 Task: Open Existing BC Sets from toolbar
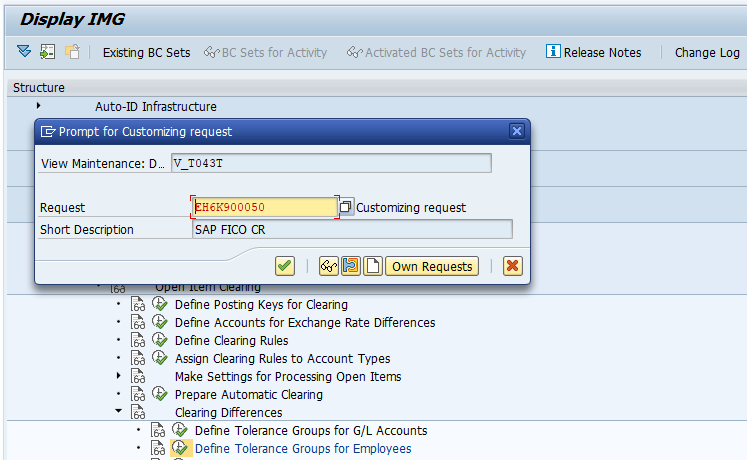tap(146, 53)
